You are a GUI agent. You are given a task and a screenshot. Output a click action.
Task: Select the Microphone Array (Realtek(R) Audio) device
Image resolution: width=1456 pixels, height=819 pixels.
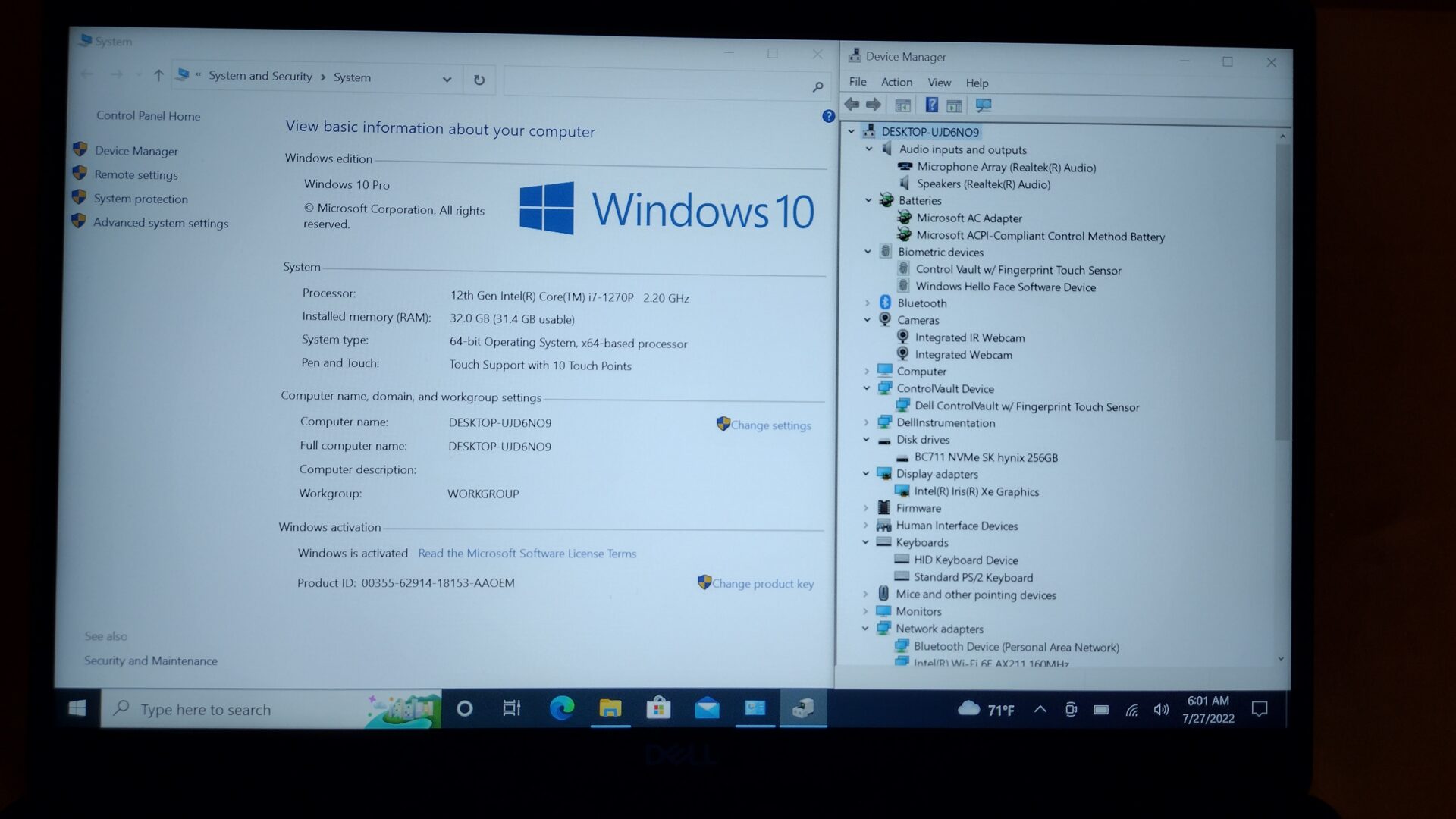(x=1006, y=168)
